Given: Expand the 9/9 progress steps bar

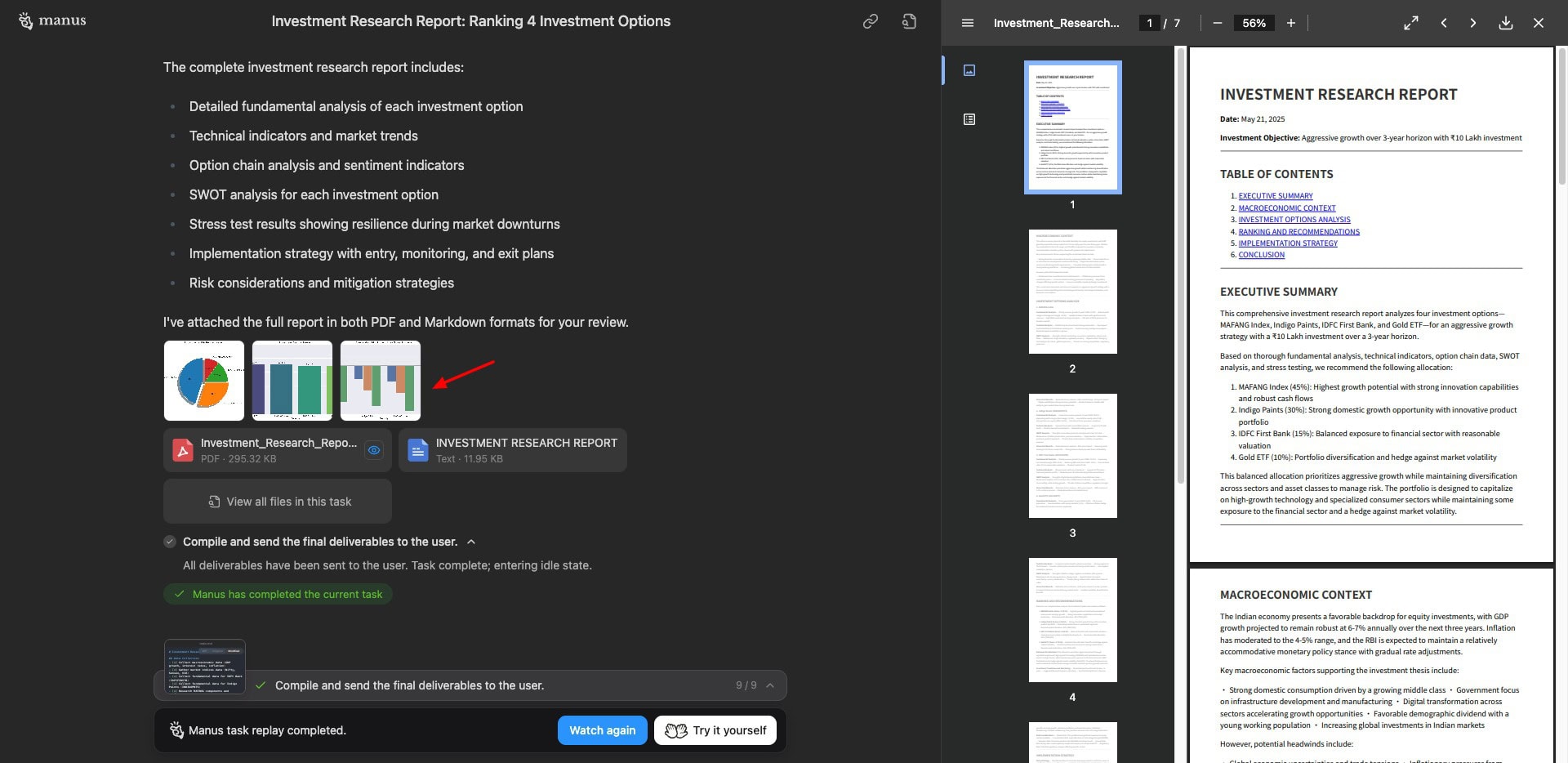Looking at the screenshot, I should (769, 685).
